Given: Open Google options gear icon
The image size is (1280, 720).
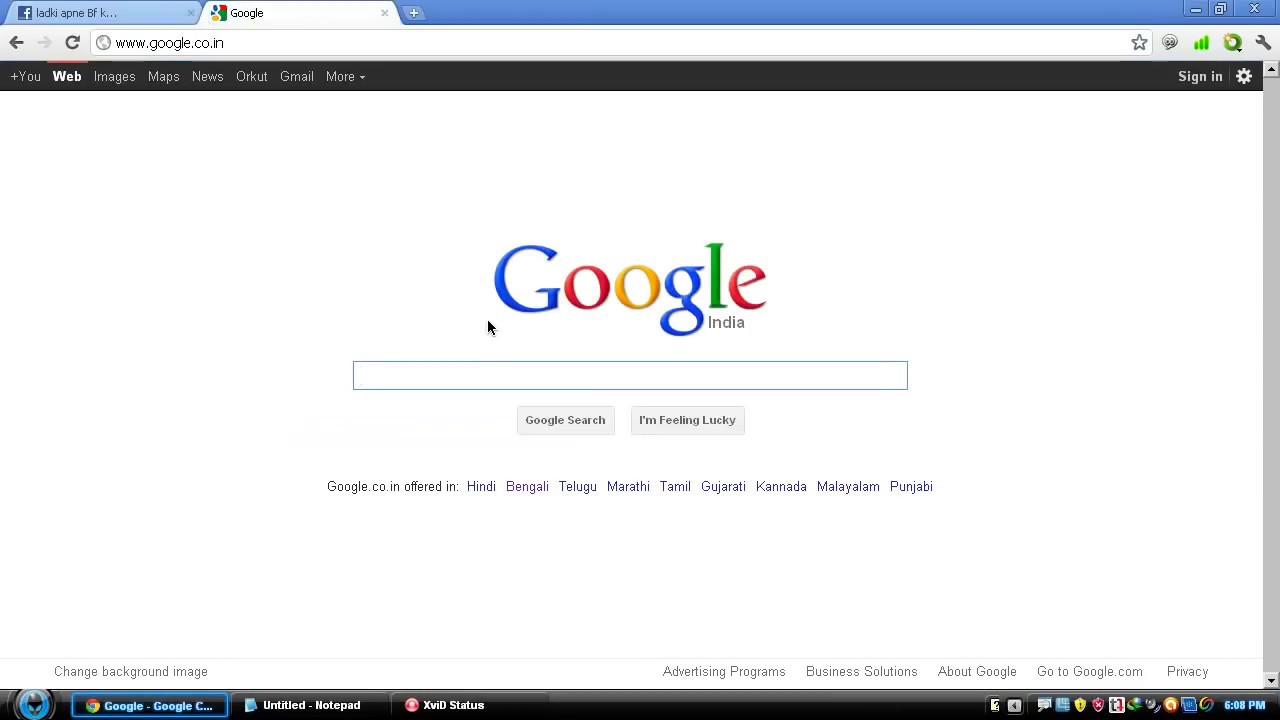Looking at the screenshot, I should click(x=1244, y=76).
